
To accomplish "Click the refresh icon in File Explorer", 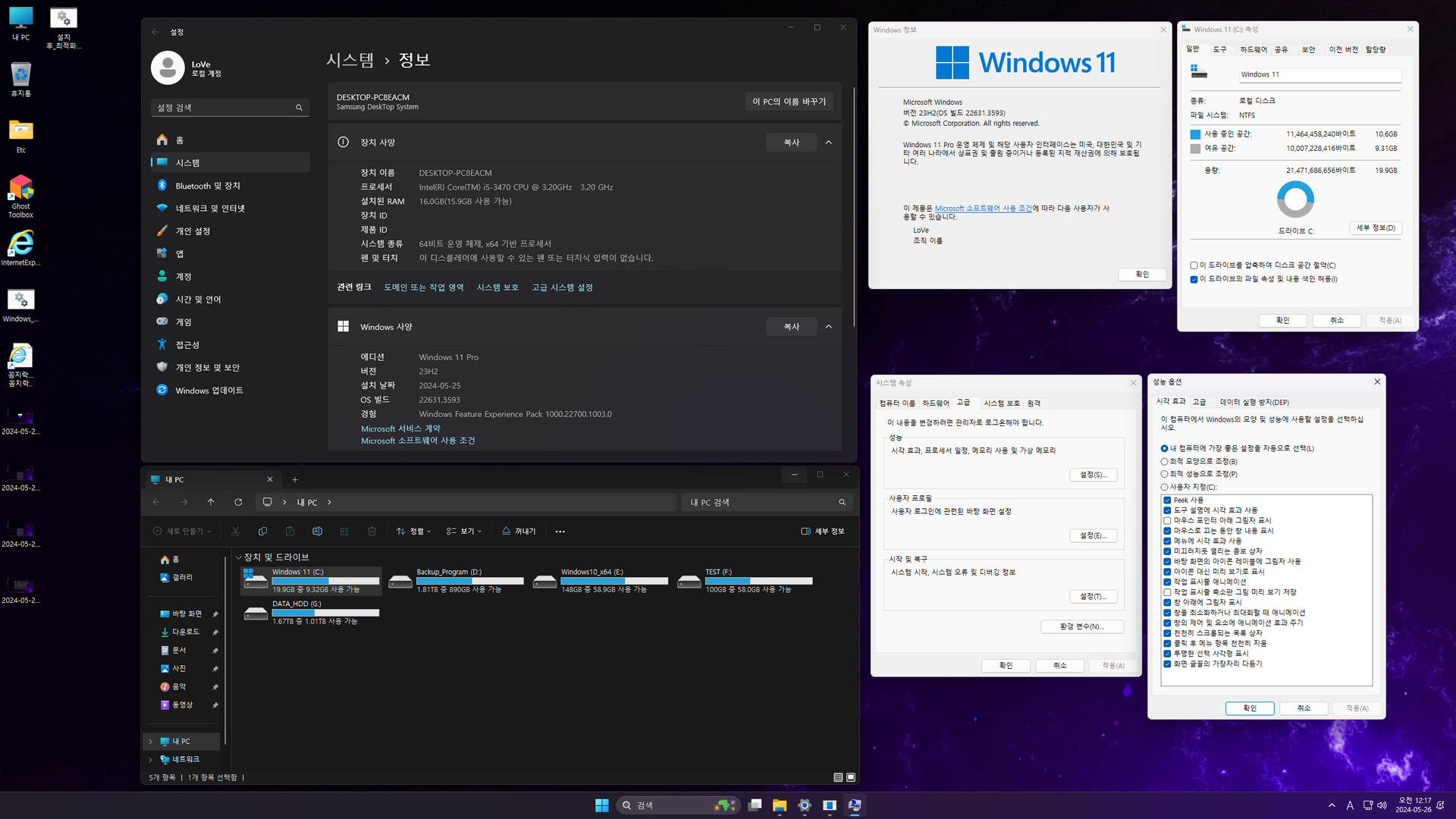I will click(x=238, y=502).
